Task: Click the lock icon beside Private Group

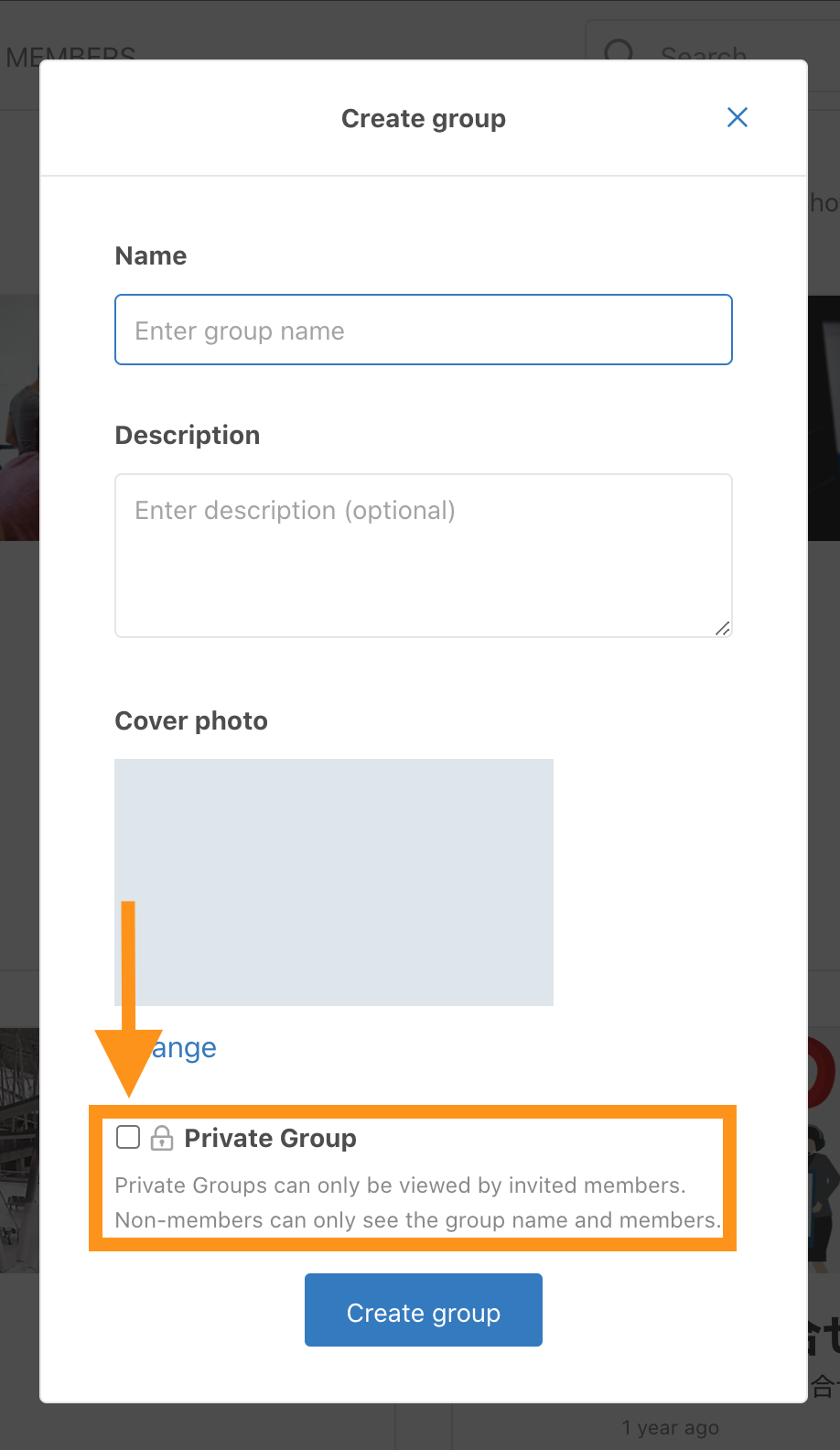Action: pyautogui.click(x=162, y=1138)
